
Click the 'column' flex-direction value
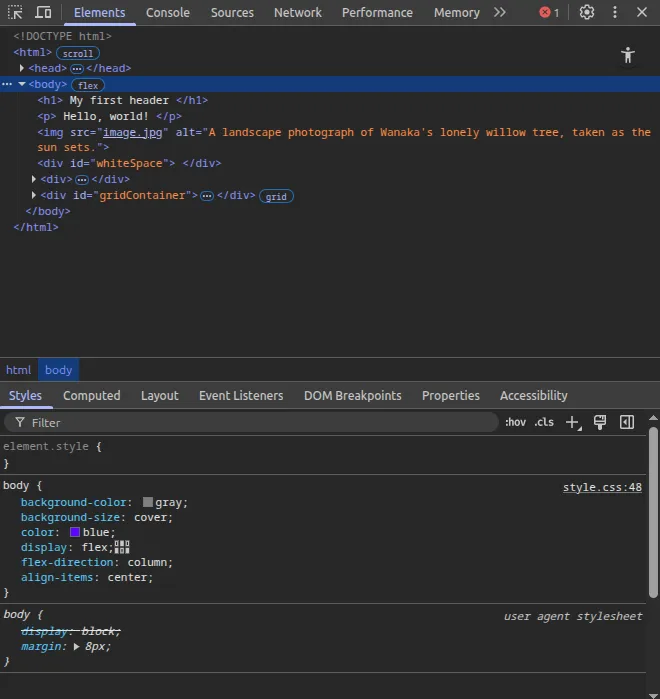coord(147,562)
